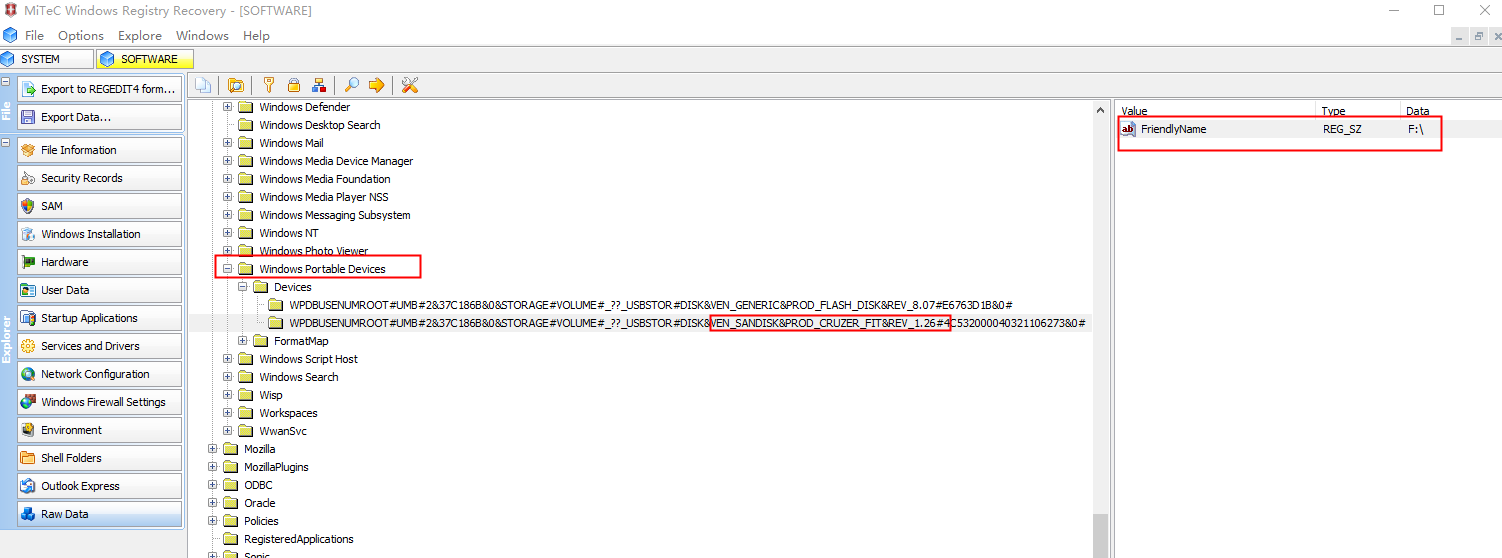Click the key toolbar icon
Screen dimensions: 1502x558
click(x=268, y=85)
